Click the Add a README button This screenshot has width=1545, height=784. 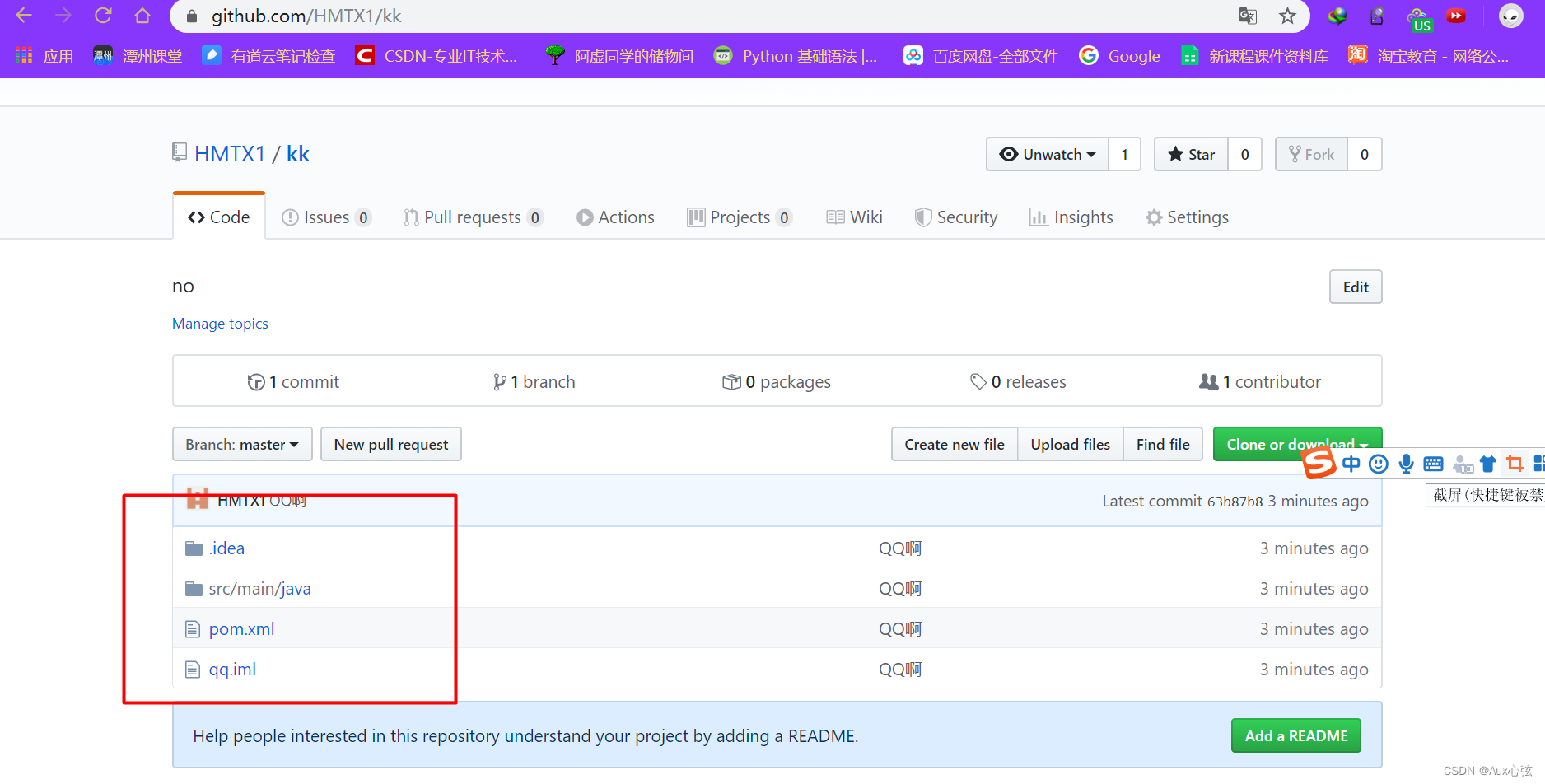[1295, 735]
